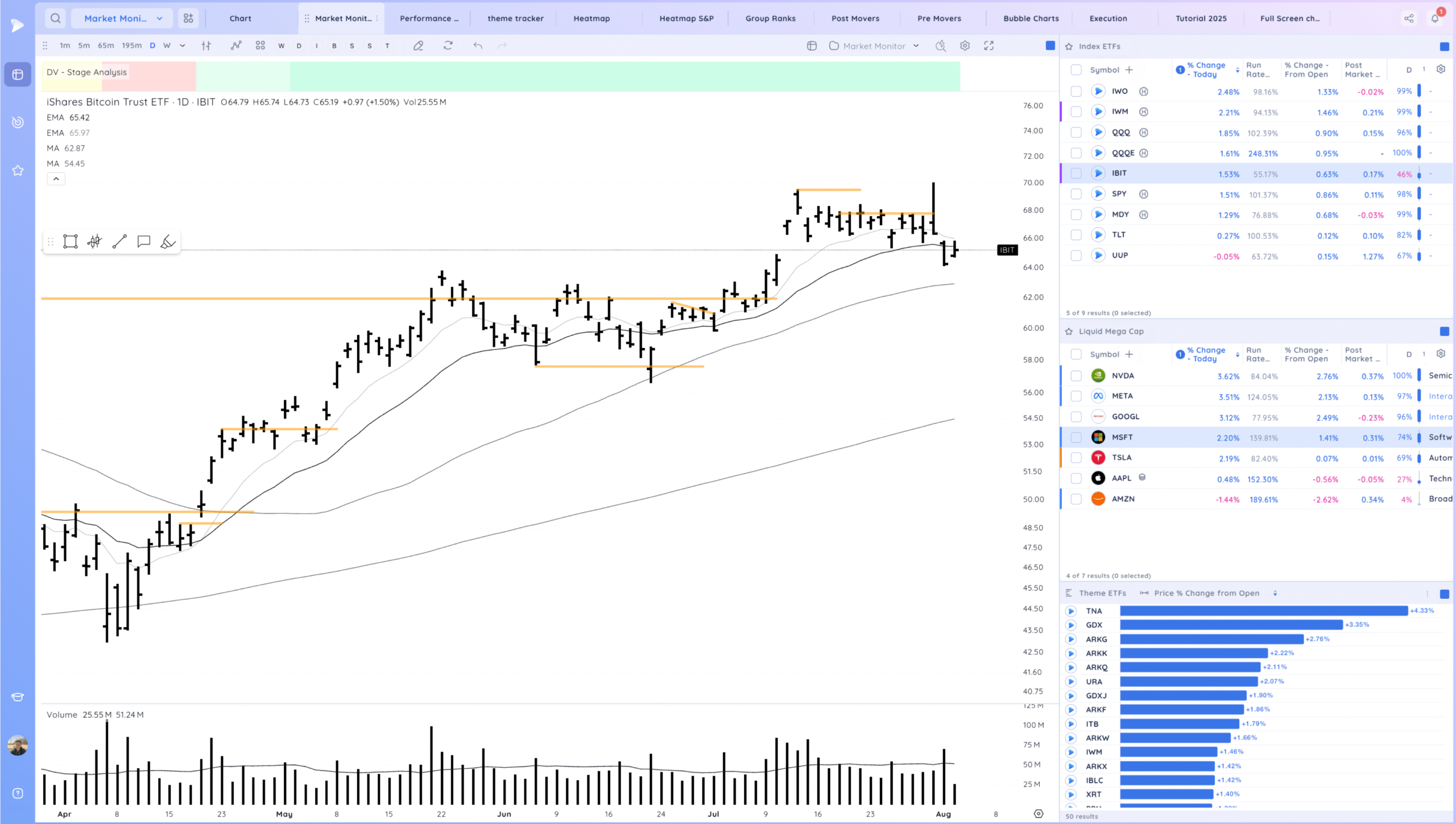
Task: Select the highlighter brush tool
Action: (x=168, y=242)
